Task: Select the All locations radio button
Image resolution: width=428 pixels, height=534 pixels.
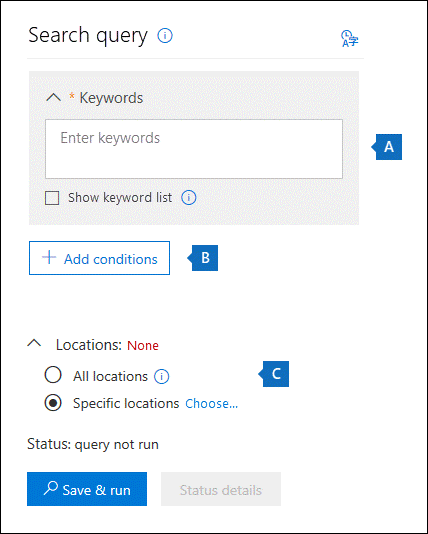Action: point(53,375)
